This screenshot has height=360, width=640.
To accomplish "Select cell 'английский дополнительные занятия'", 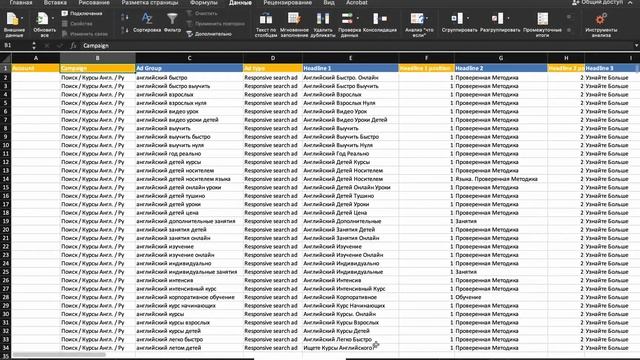I will [x=189, y=221].
